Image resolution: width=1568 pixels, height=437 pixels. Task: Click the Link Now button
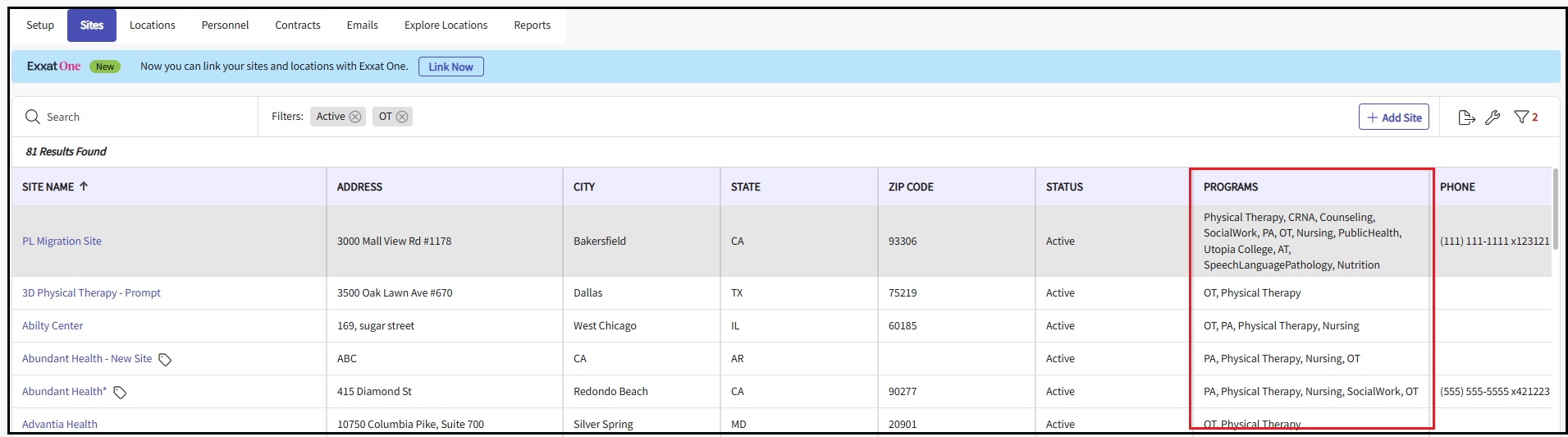[x=450, y=67]
